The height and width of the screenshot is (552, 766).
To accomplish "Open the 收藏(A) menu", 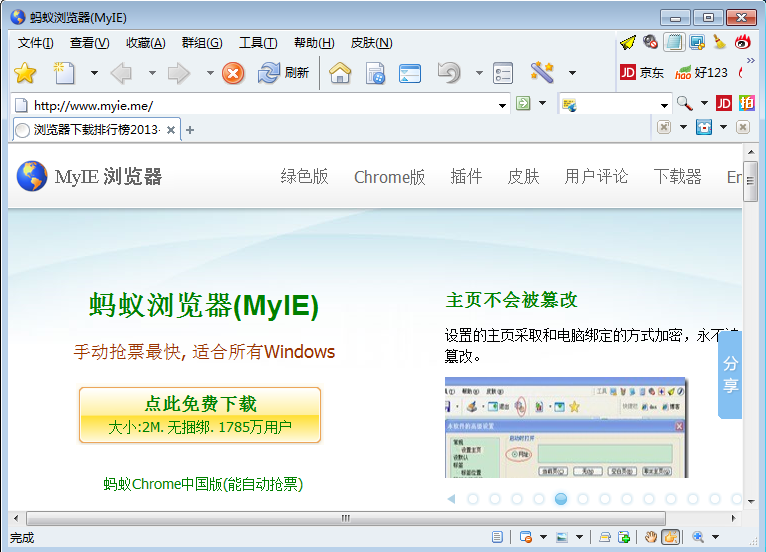I will click(146, 43).
